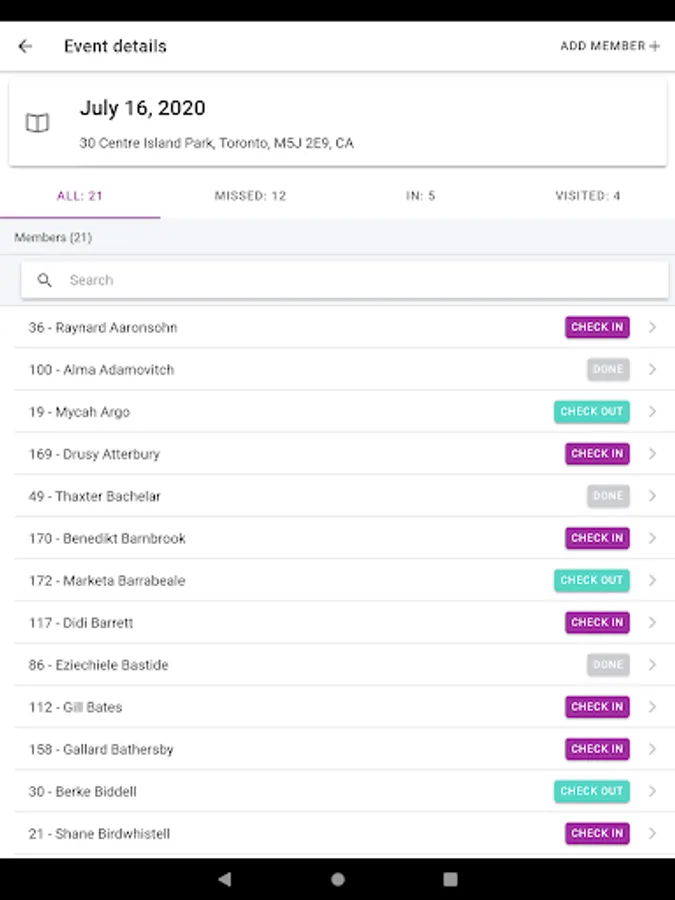The width and height of the screenshot is (675, 900).
Task: Open Thaxter Bachelar details chevron
Action: (652, 496)
